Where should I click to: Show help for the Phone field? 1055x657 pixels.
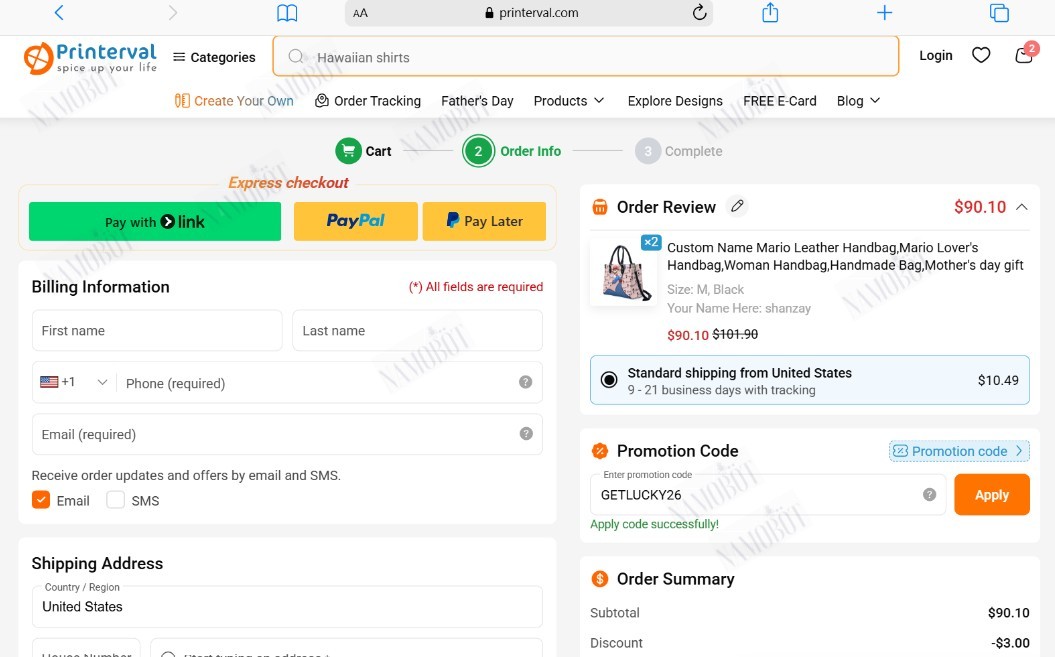(525, 382)
